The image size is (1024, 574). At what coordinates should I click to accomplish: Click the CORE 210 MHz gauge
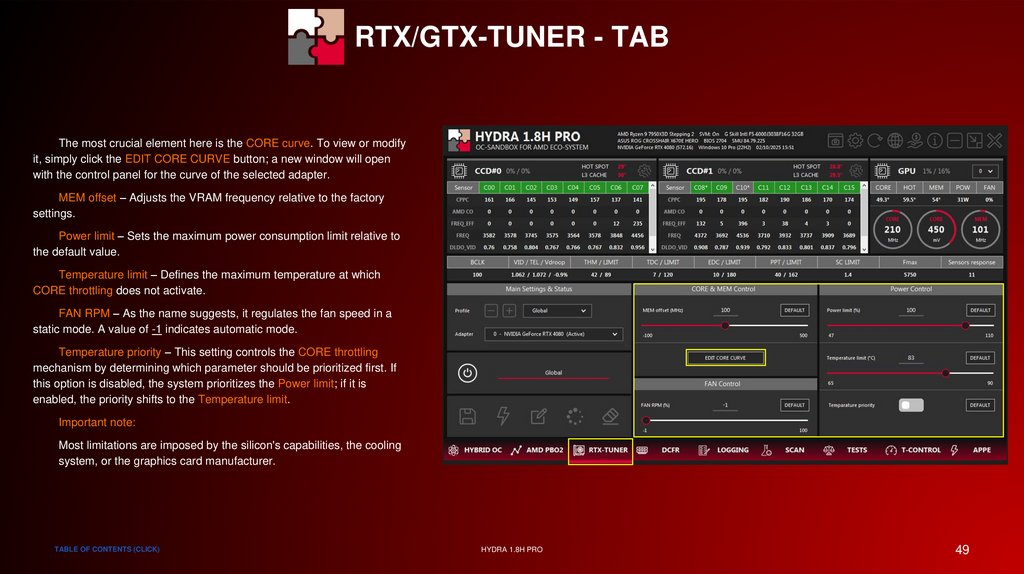(x=892, y=229)
